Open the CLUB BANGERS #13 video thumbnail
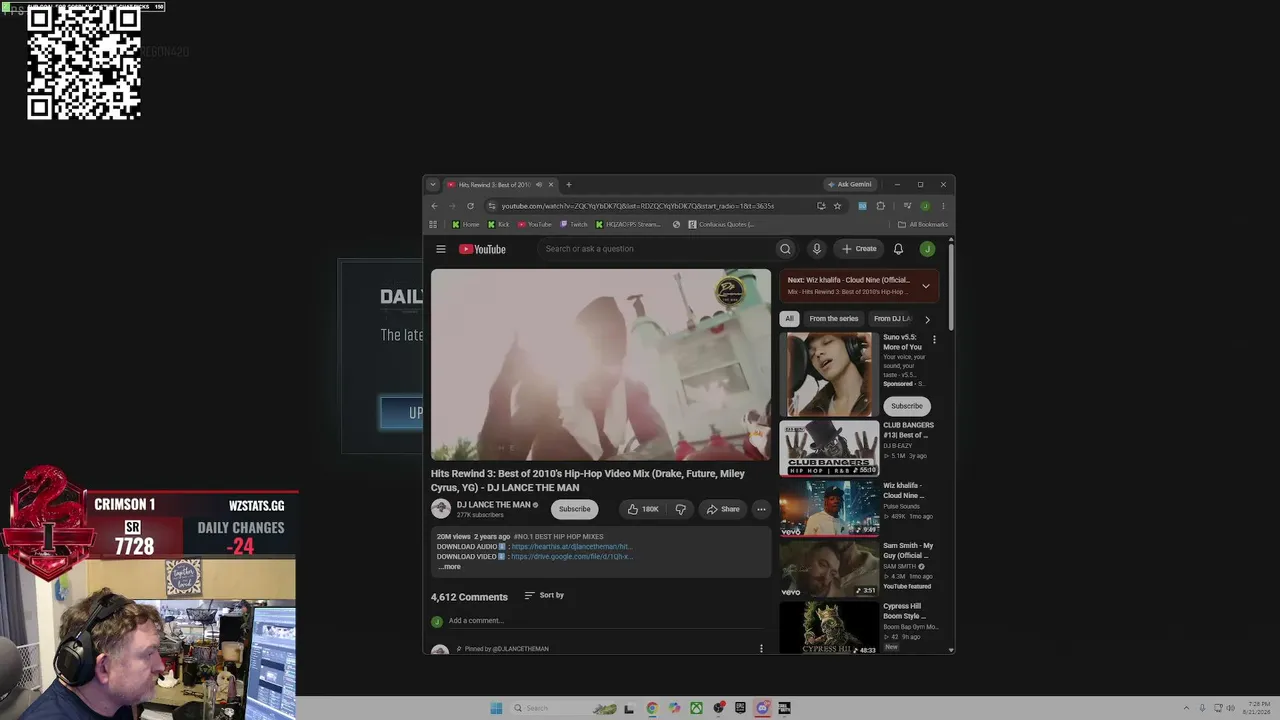The height and width of the screenshot is (720, 1280). click(x=829, y=448)
